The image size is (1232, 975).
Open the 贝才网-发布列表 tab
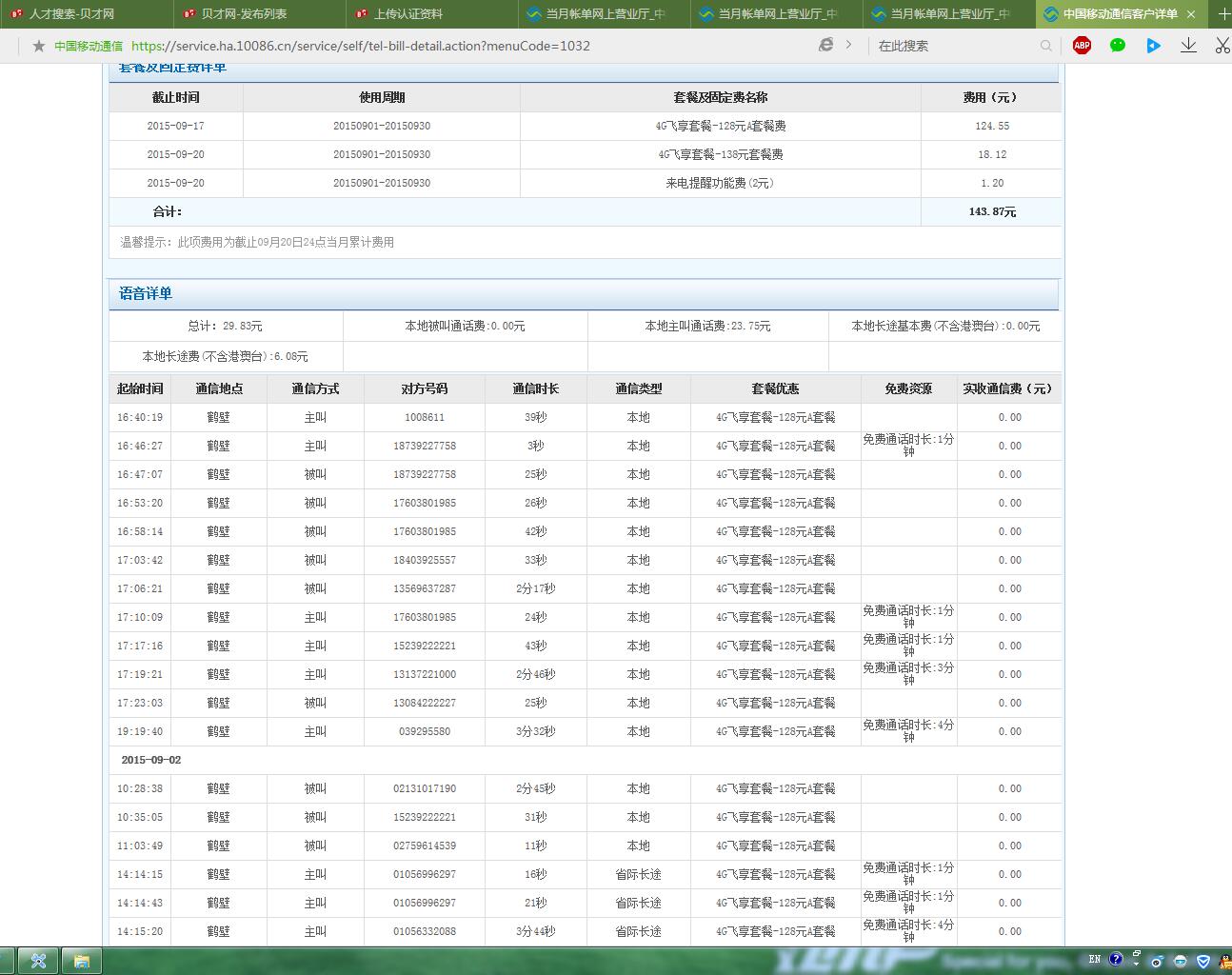tap(244, 14)
